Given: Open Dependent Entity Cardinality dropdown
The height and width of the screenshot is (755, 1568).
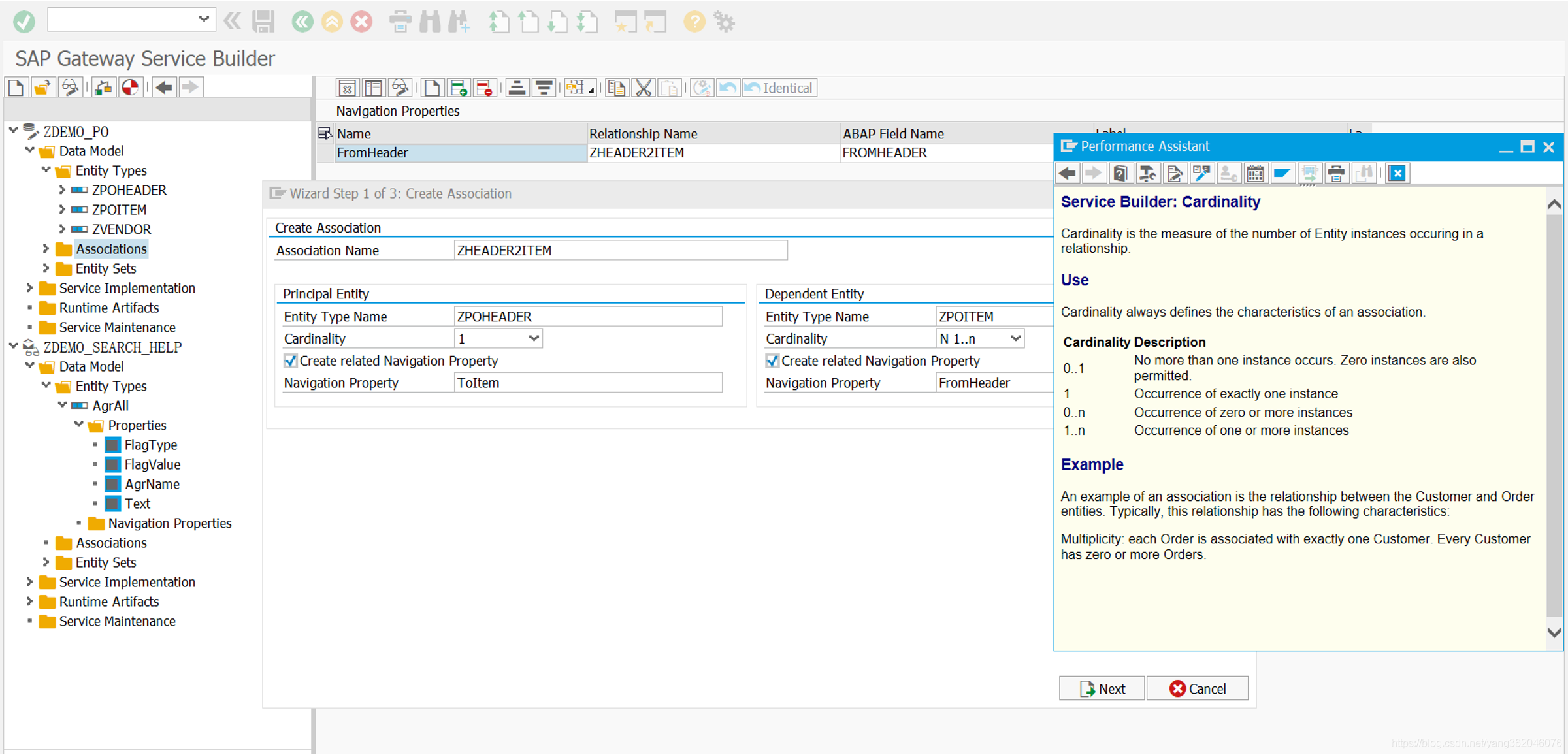Looking at the screenshot, I should 1015,338.
